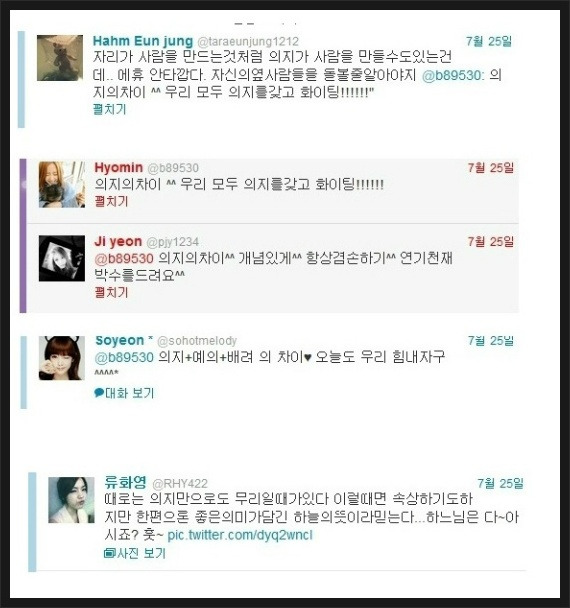Click the 대화 보기 speech bubble icon
Viewport: 570px width, 608px height.
99,393
